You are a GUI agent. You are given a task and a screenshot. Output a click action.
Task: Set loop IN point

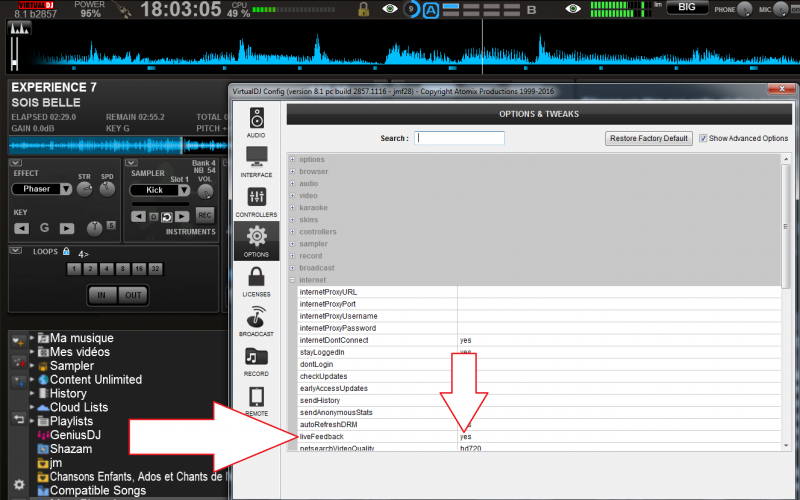click(102, 295)
